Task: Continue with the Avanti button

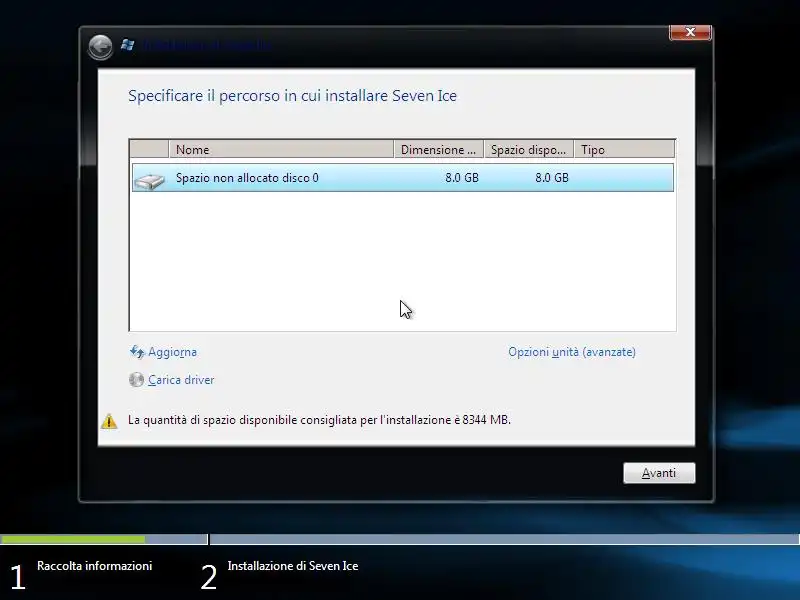Action: click(659, 473)
